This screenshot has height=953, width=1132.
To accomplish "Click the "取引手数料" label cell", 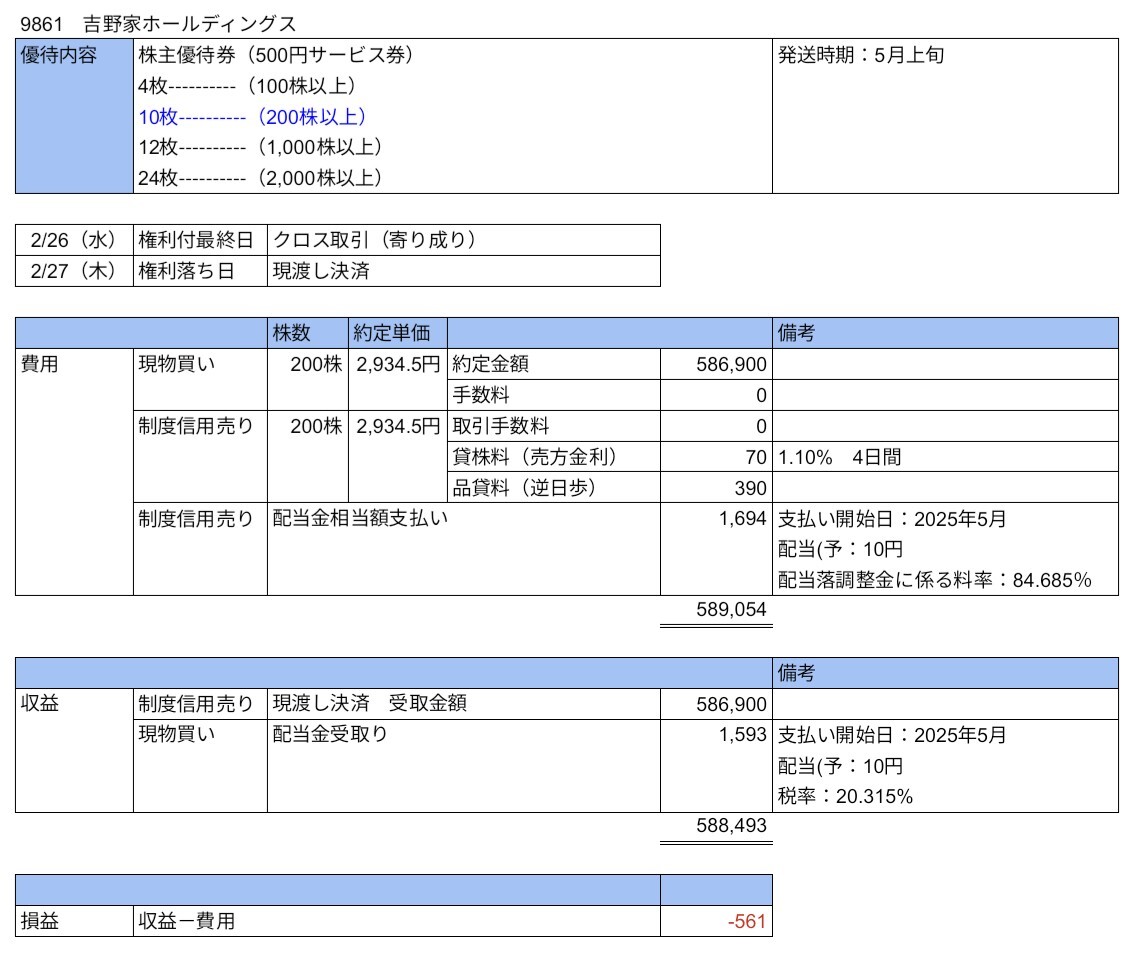I will click(x=554, y=426).
